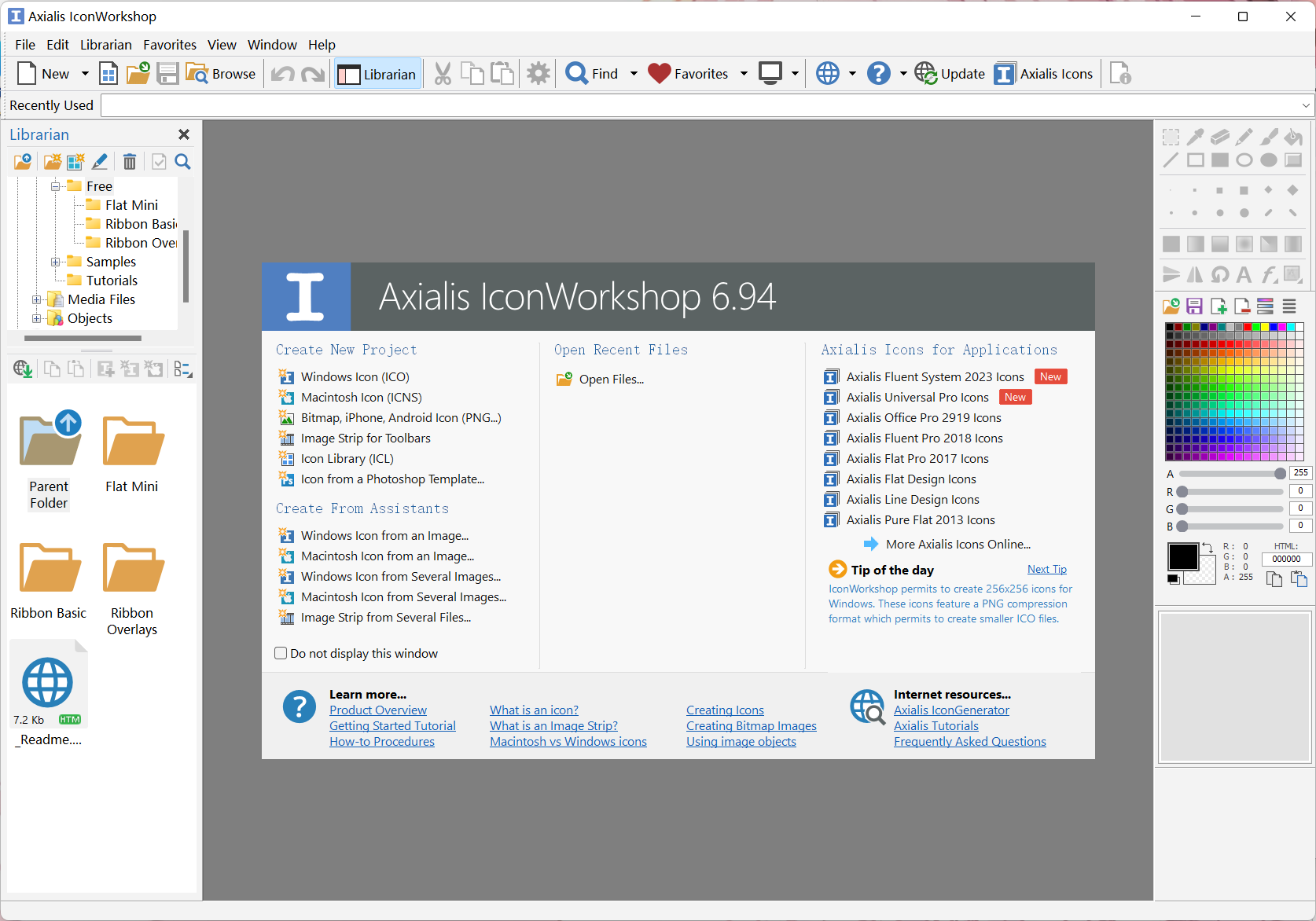Open the Edit menu
The image size is (1316, 921).
[x=57, y=45]
